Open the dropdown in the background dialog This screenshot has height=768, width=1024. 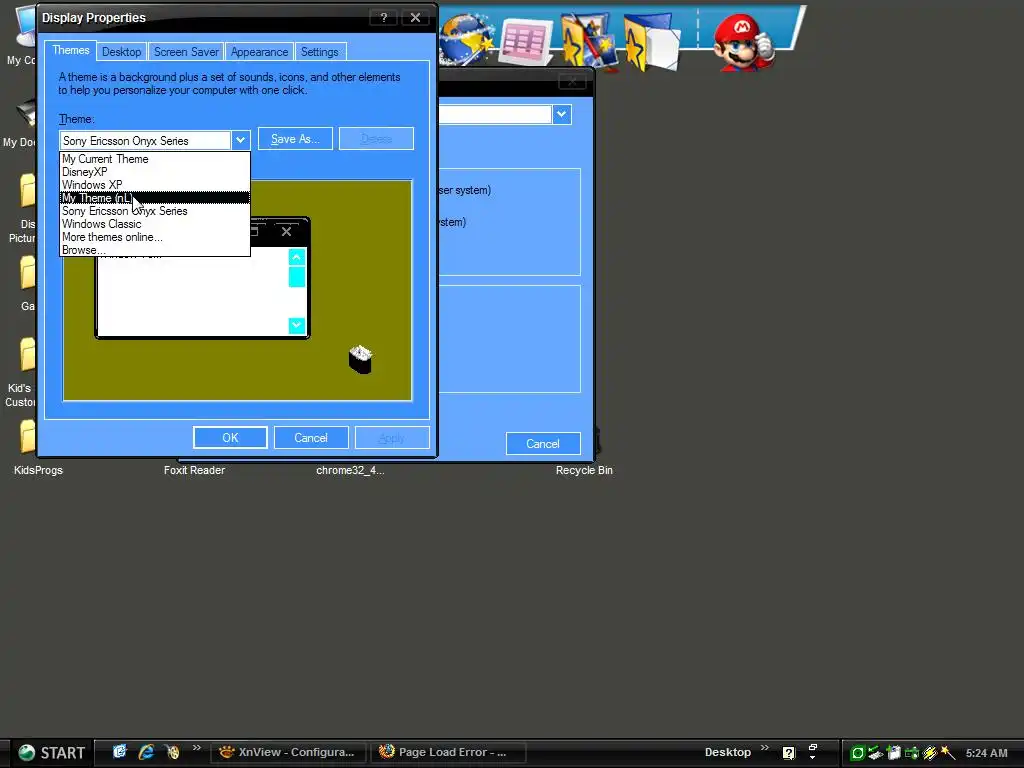(x=562, y=114)
